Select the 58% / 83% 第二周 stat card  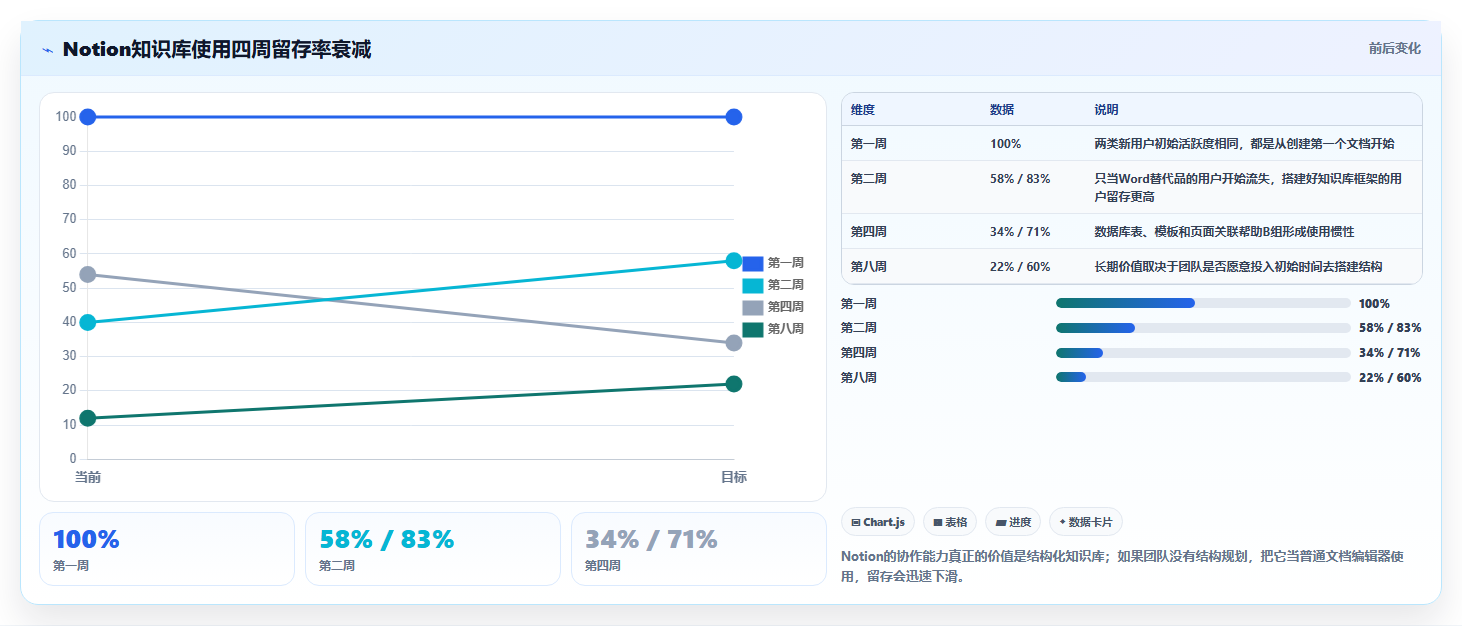(x=433, y=549)
